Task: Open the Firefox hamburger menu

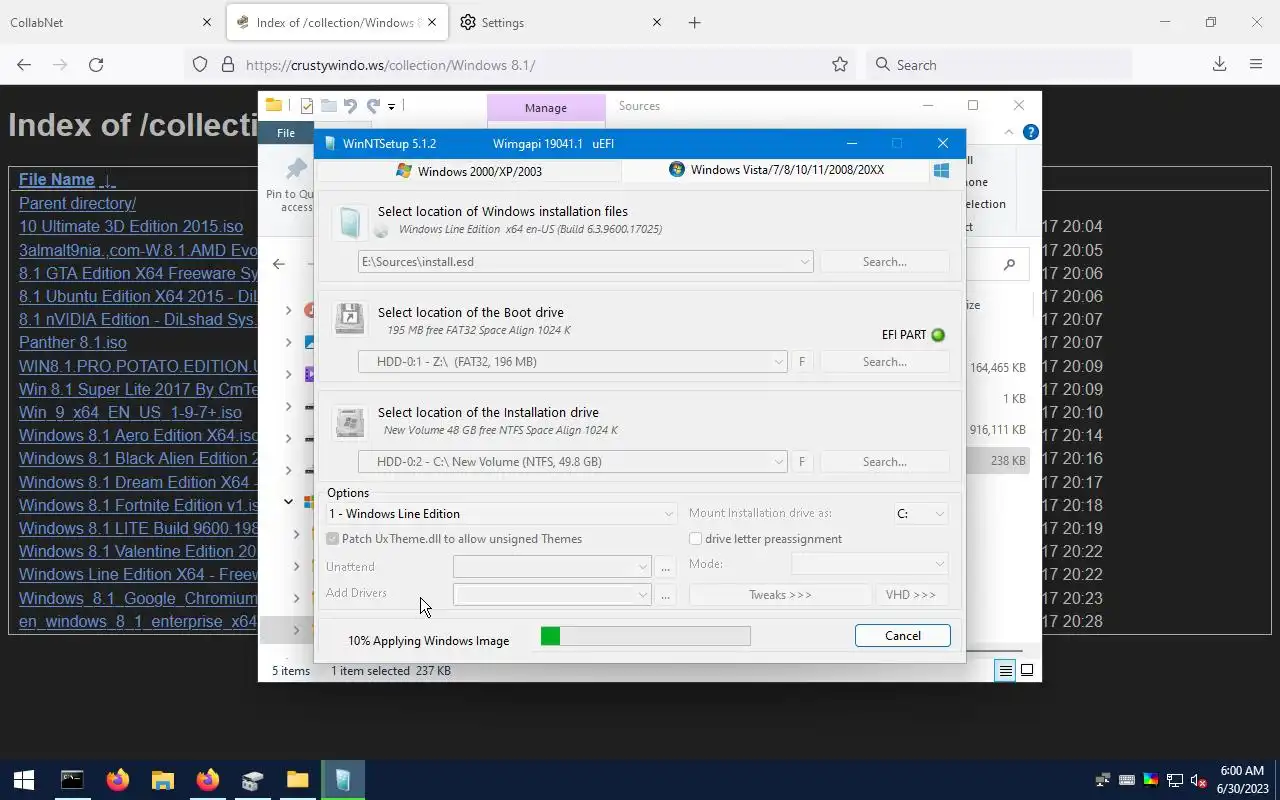Action: tap(1256, 65)
